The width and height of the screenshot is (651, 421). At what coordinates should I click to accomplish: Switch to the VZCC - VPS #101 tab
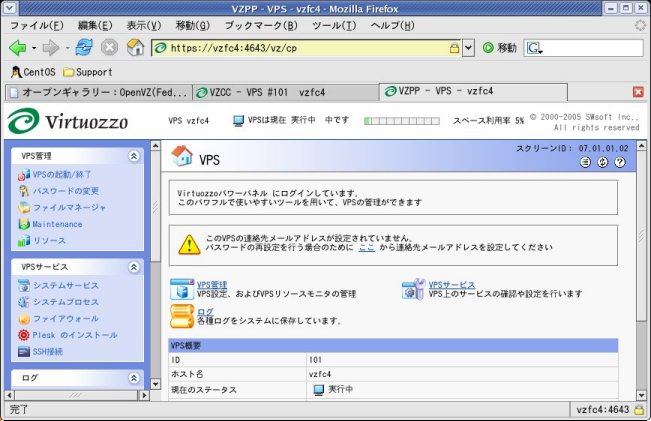coord(286,92)
